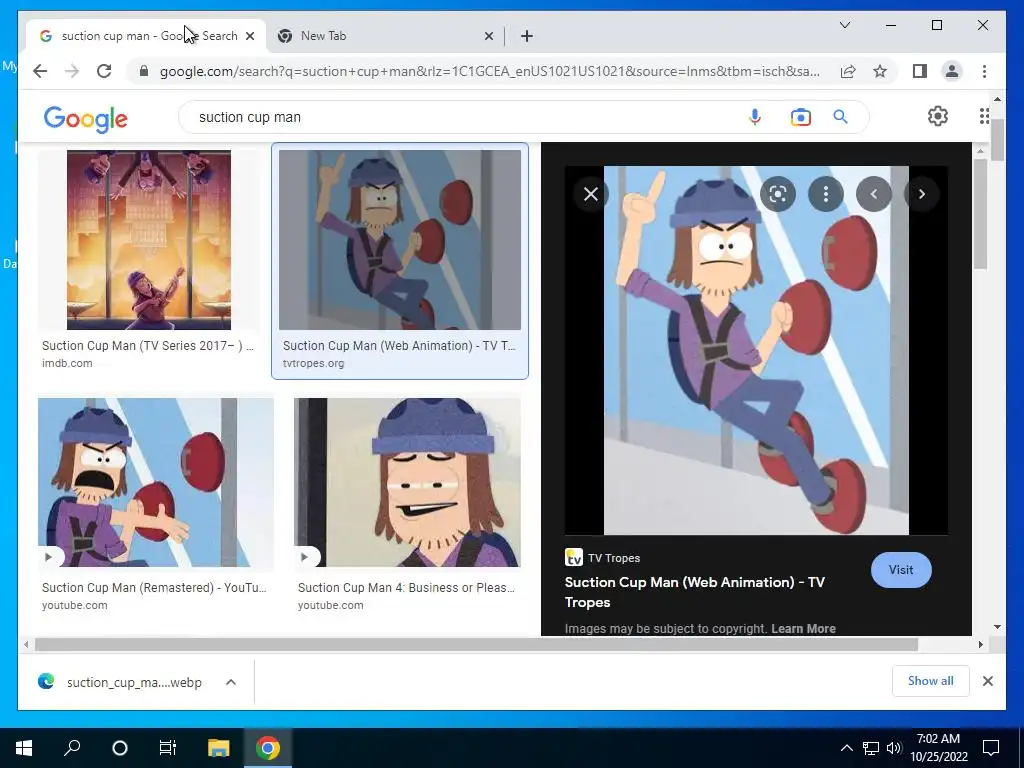Open the TV Tropes preview title link
This screenshot has width=1024, height=768.
(694, 592)
